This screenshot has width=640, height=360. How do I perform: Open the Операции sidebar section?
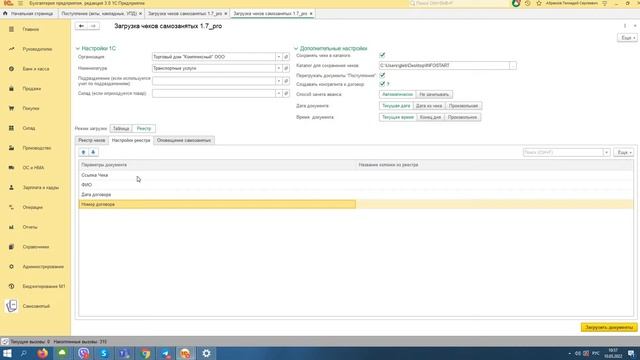click(33, 207)
